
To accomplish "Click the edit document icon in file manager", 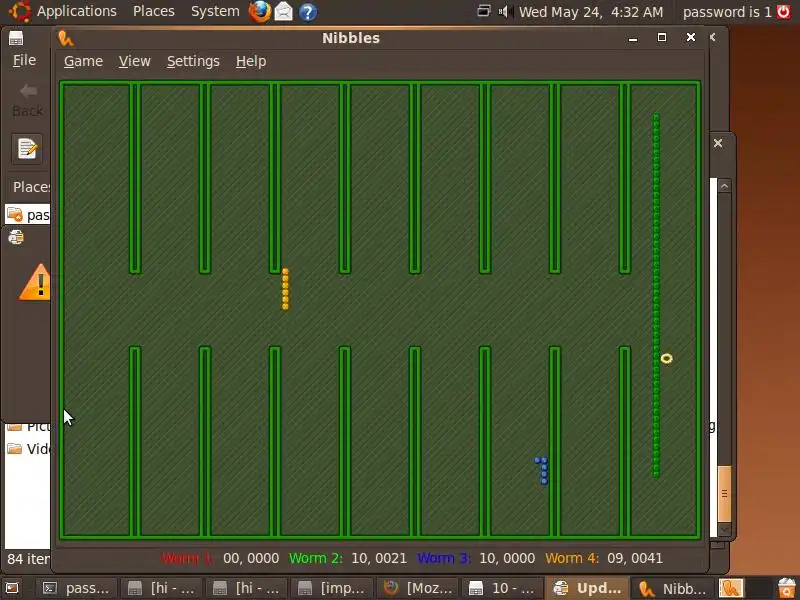I will pyautogui.click(x=27, y=149).
